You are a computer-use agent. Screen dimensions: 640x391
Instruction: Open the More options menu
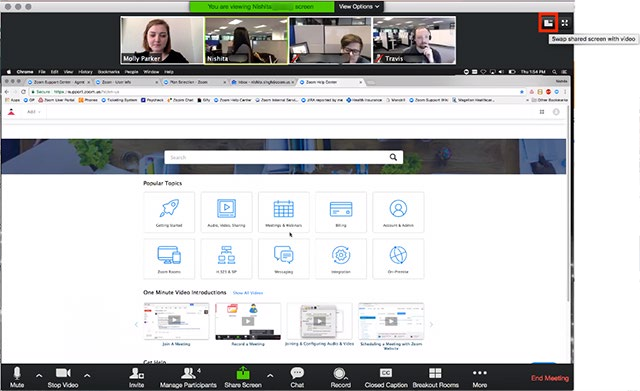(480, 377)
